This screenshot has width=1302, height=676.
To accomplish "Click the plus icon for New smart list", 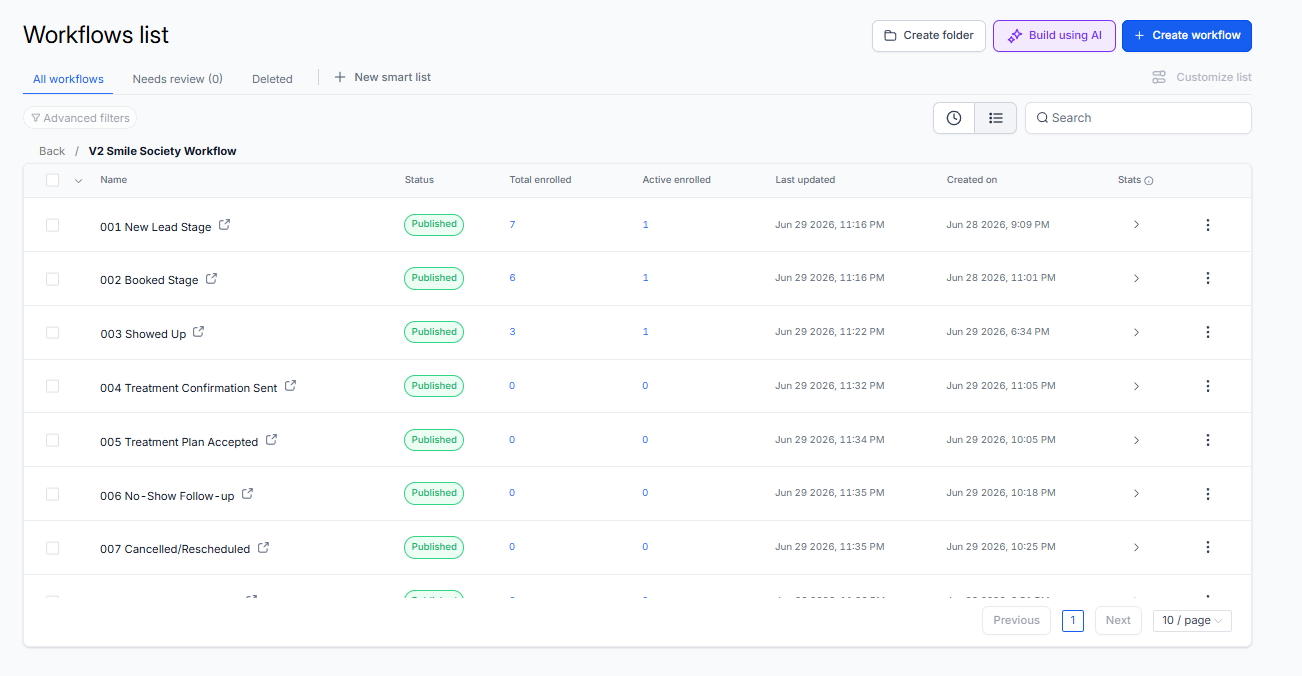I will pos(340,77).
